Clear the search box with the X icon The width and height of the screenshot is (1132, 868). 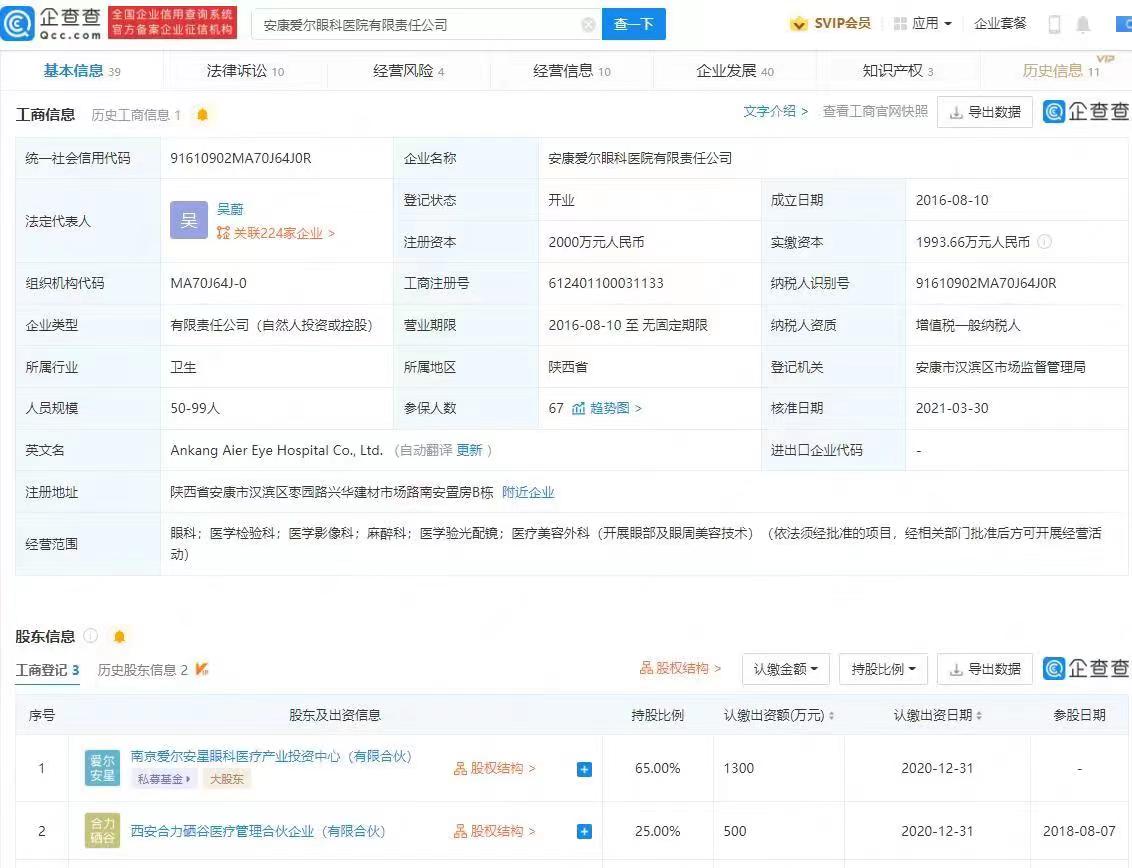click(588, 25)
